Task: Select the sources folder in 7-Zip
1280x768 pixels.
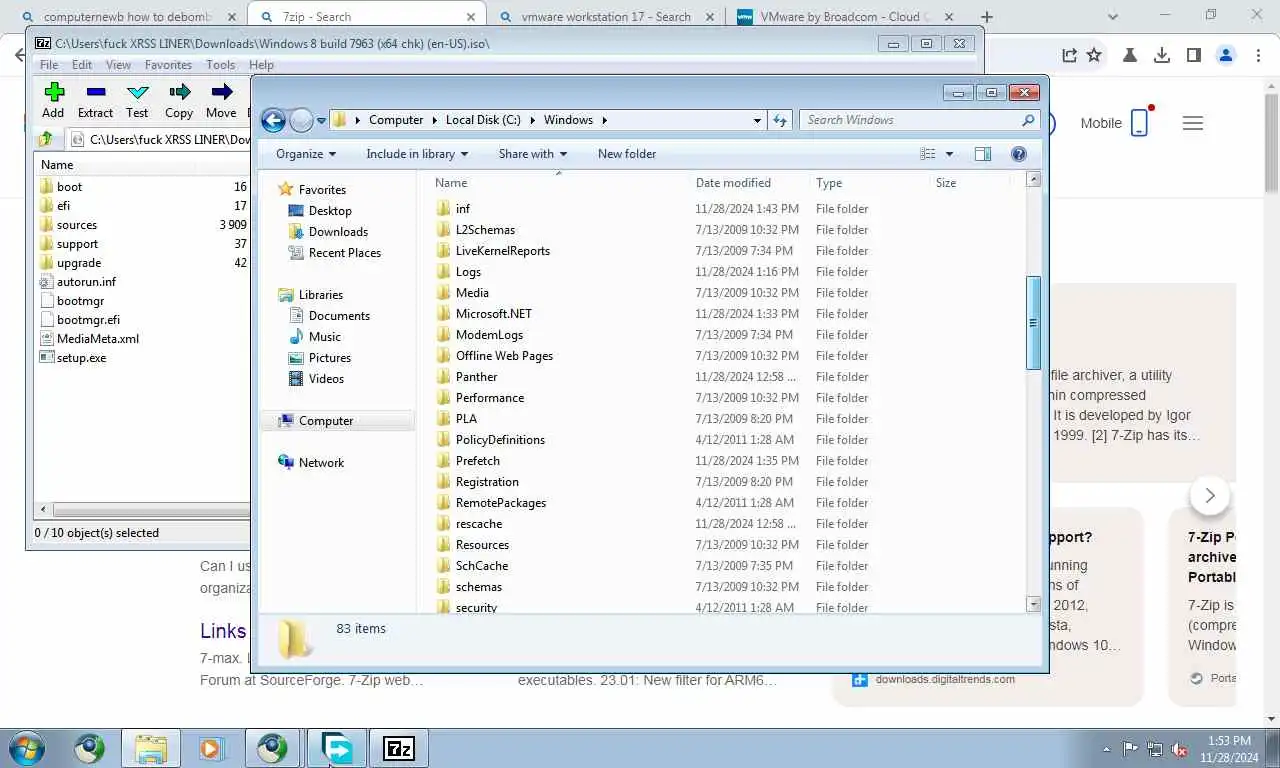Action: click(x=77, y=225)
